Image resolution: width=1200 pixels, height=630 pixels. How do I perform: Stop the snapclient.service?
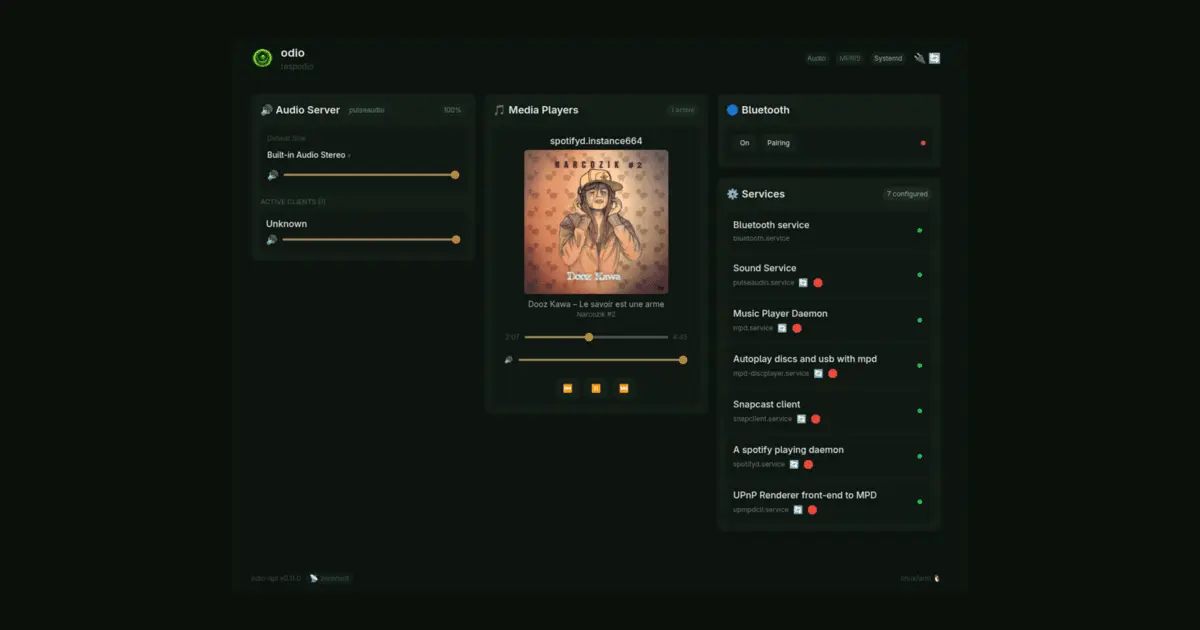[x=816, y=419]
